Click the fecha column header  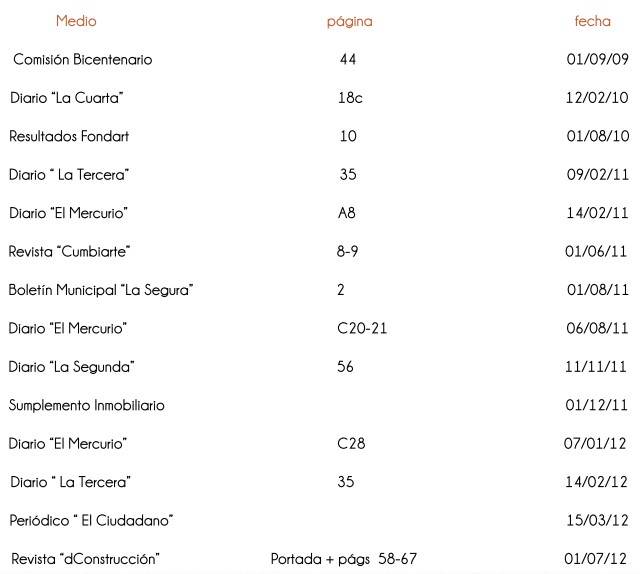click(x=593, y=21)
